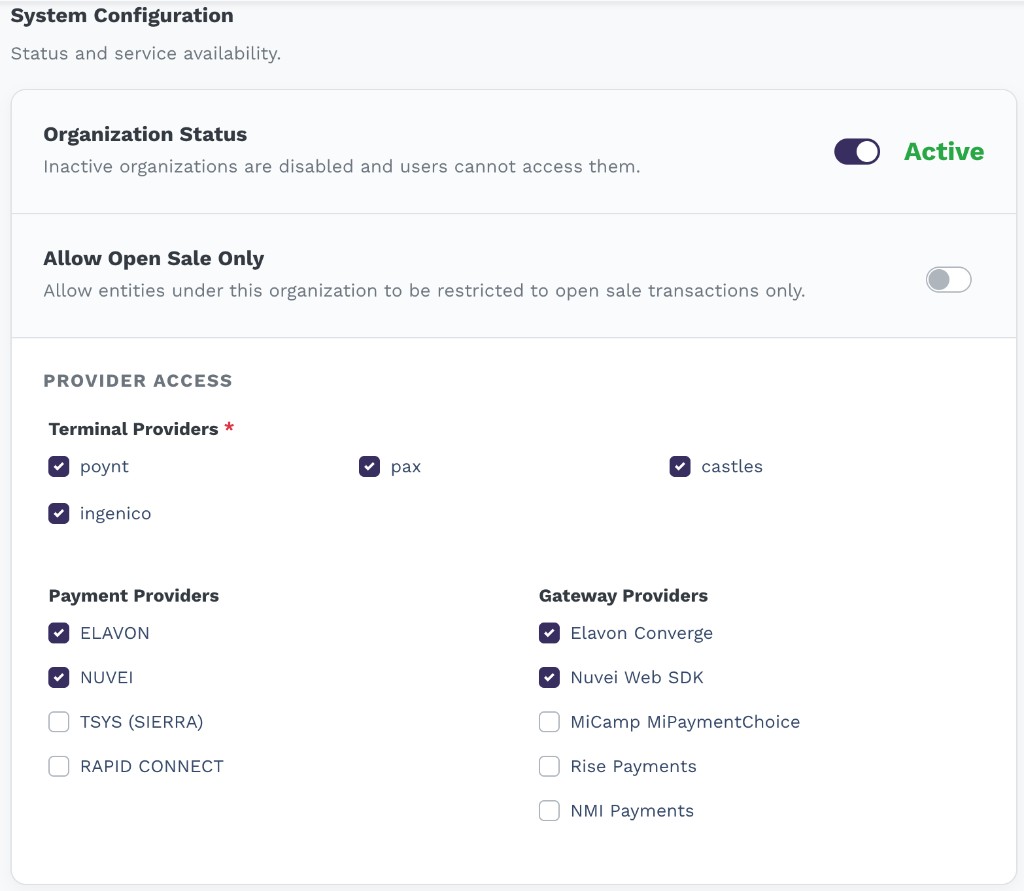Uncheck the NUVEI payment provider
This screenshot has height=891, width=1024.
coord(59,677)
